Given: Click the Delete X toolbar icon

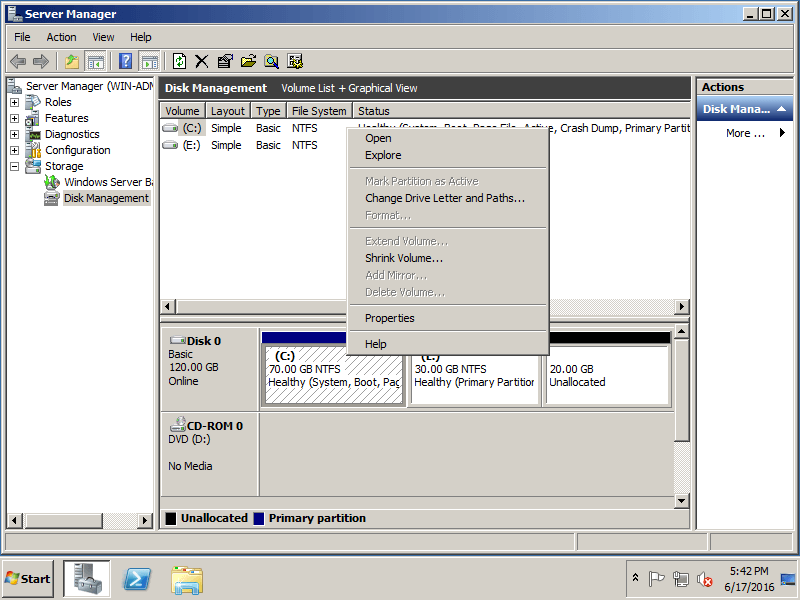Looking at the screenshot, I should pyautogui.click(x=202, y=62).
